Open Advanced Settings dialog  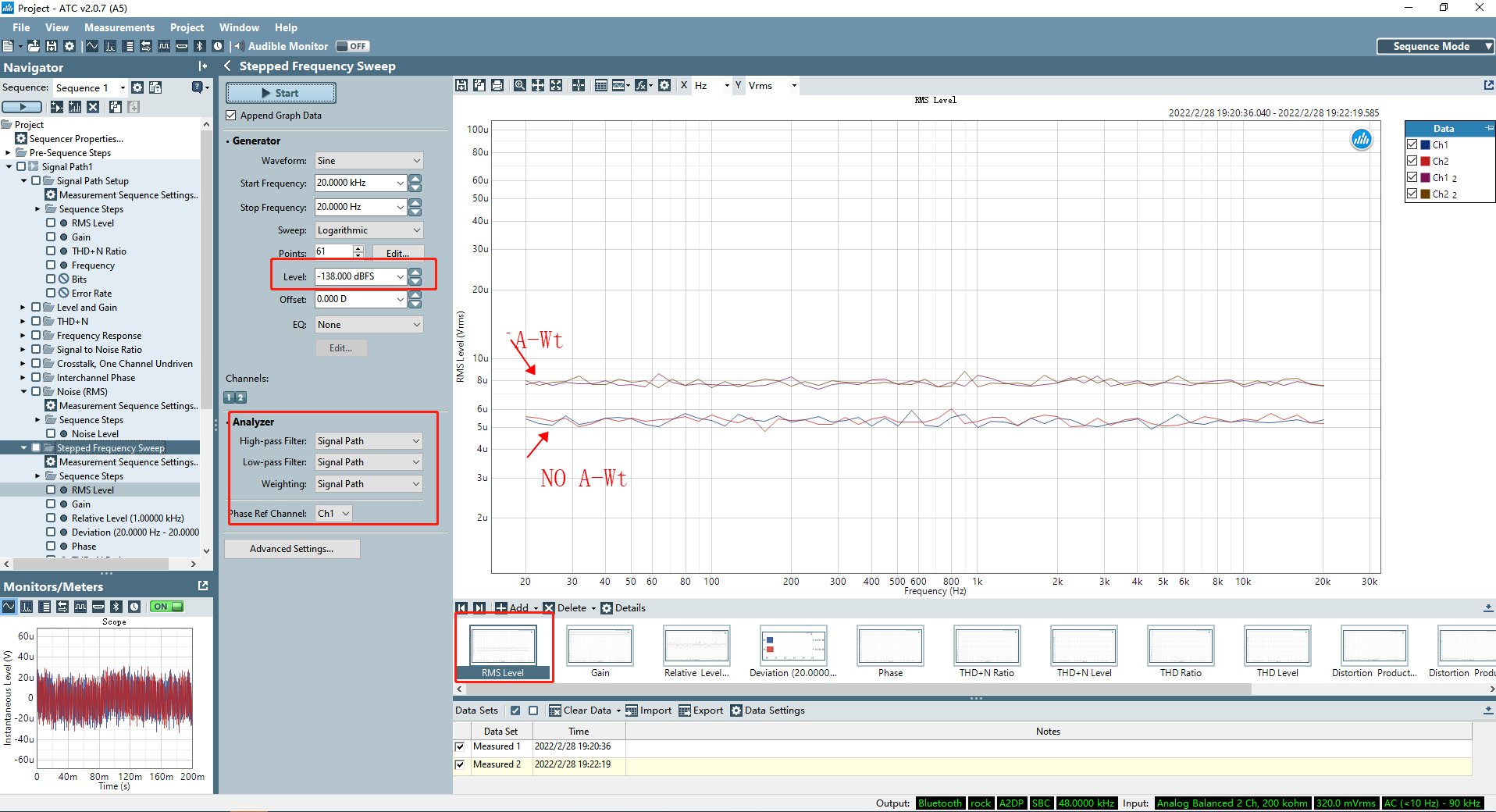click(292, 549)
